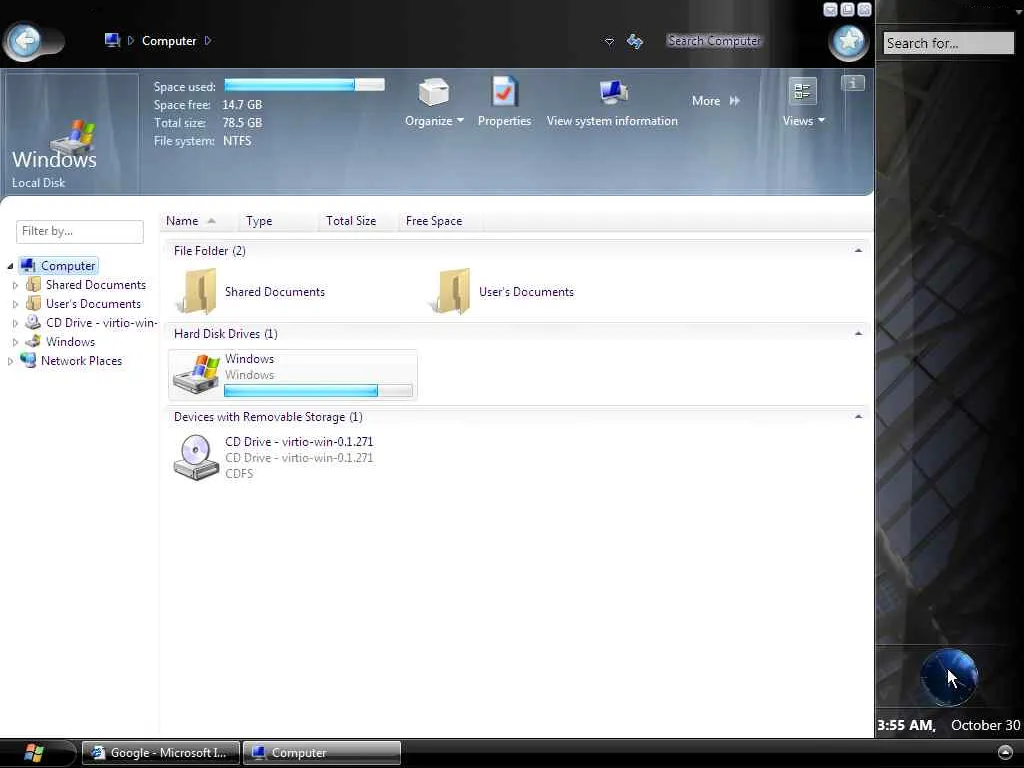Toggle the info pane icon at top right
The image size is (1024, 768).
pyautogui.click(x=852, y=83)
